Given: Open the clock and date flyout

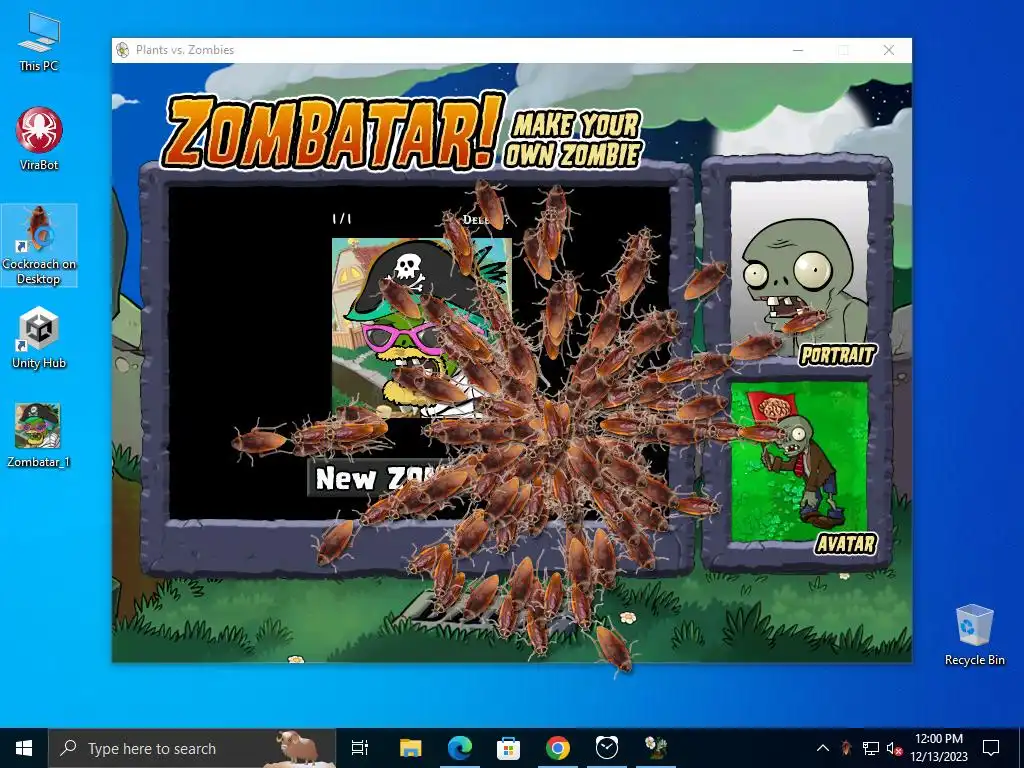Looking at the screenshot, I should 938,748.
